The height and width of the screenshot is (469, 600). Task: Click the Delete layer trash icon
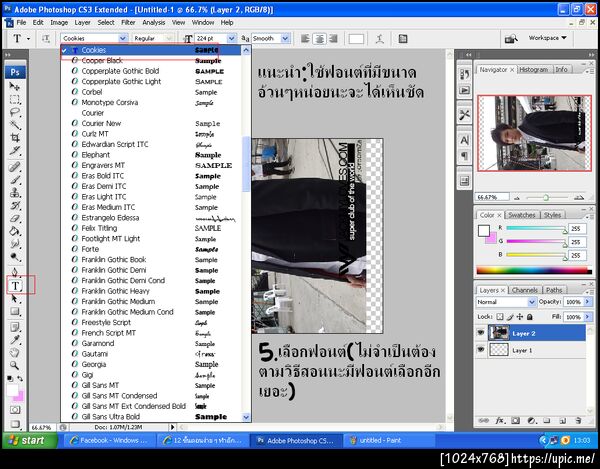pyautogui.click(x=579, y=420)
